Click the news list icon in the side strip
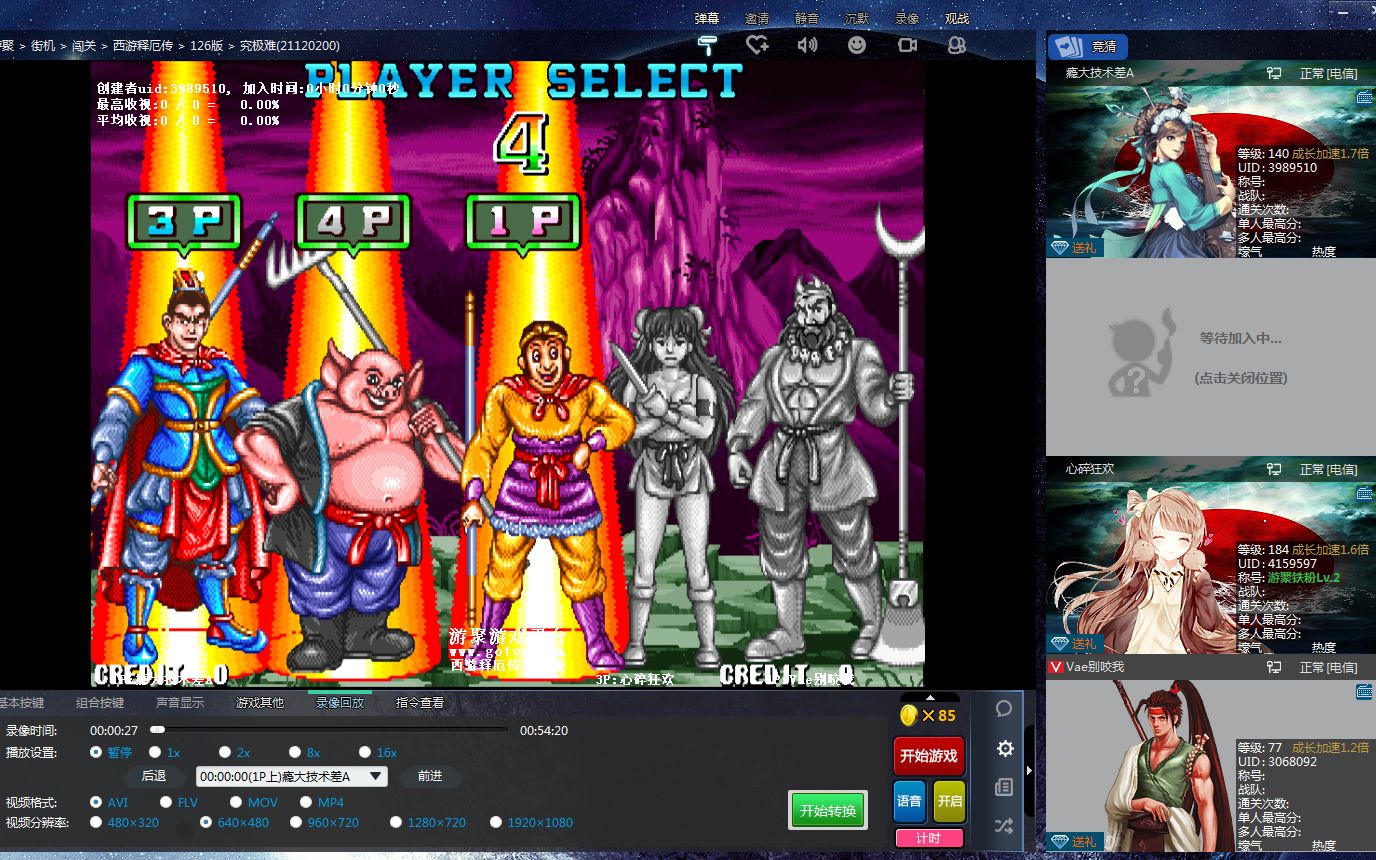The width and height of the screenshot is (1376, 860). [1005, 787]
